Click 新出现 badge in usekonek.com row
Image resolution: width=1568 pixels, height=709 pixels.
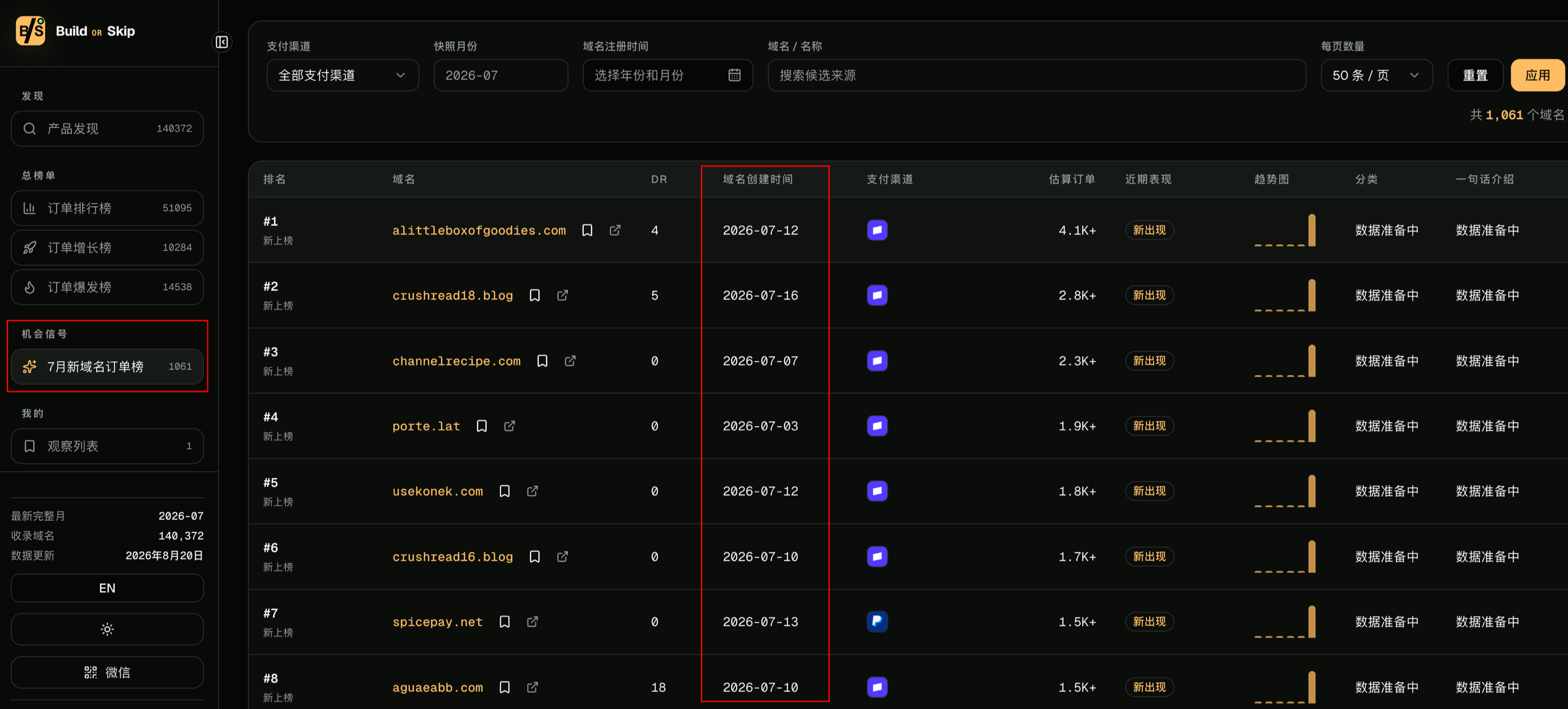point(1149,491)
